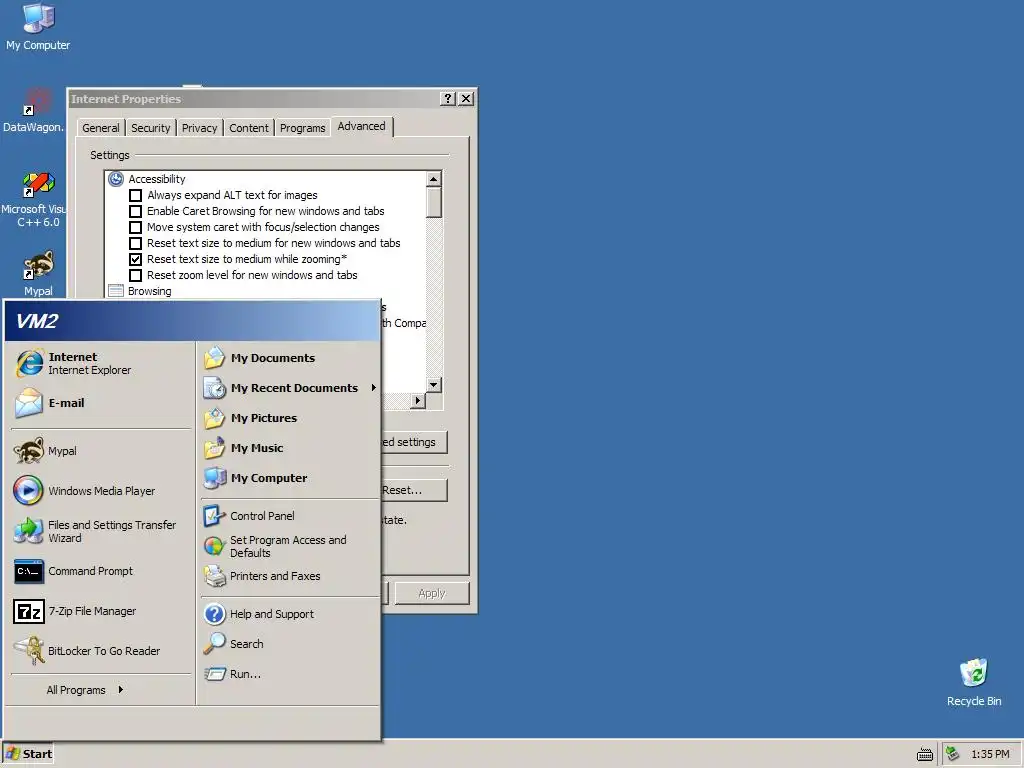
Task: Click the Apply button in Internet Properties
Action: 432,593
